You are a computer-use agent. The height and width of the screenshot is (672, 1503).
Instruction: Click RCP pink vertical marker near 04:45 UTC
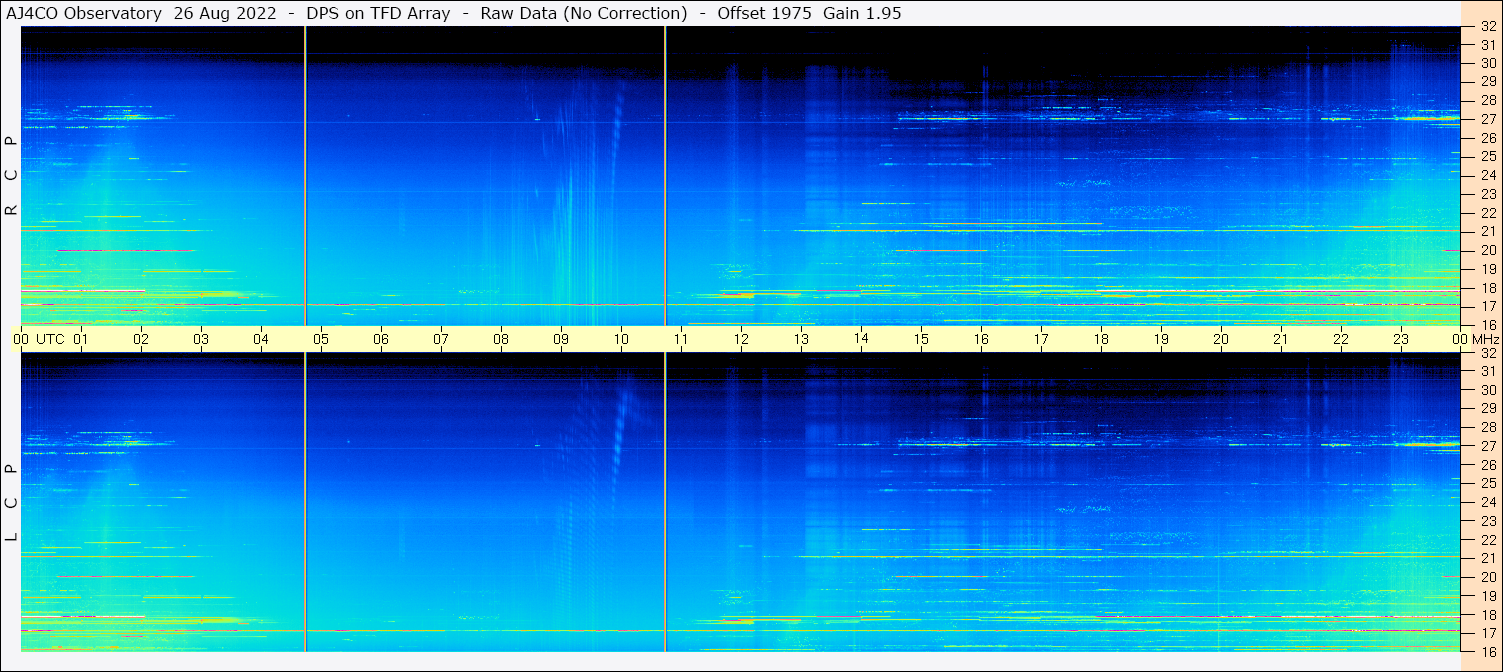point(305,176)
